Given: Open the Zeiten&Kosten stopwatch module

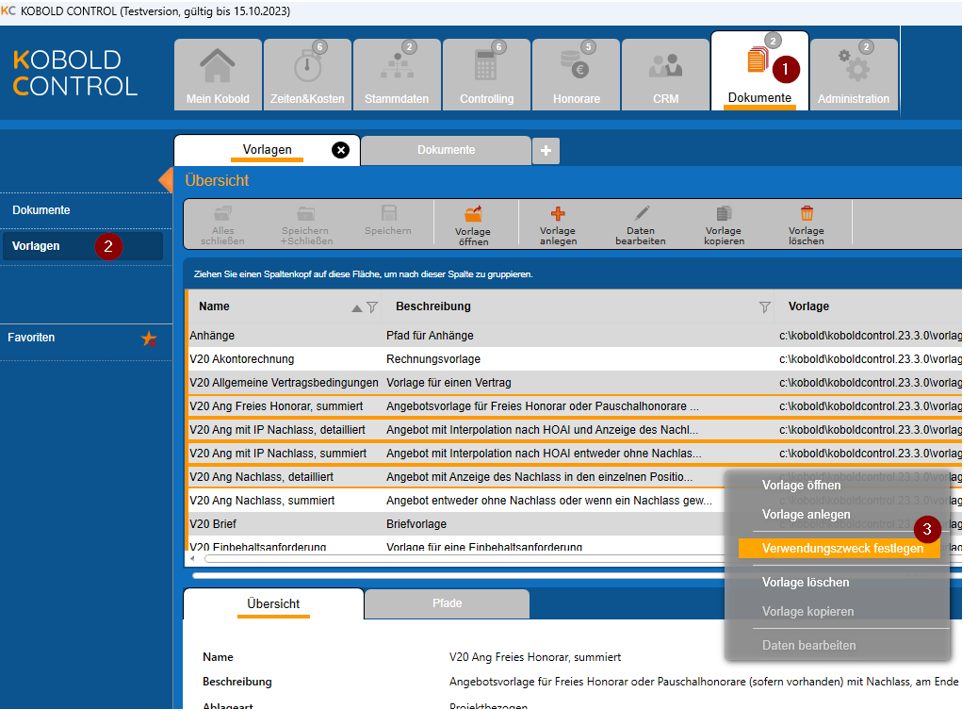Looking at the screenshot, I should 307,74.
